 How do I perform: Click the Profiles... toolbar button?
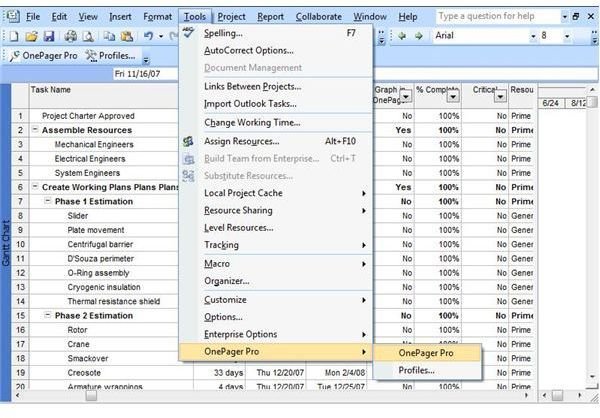(111, 56)
